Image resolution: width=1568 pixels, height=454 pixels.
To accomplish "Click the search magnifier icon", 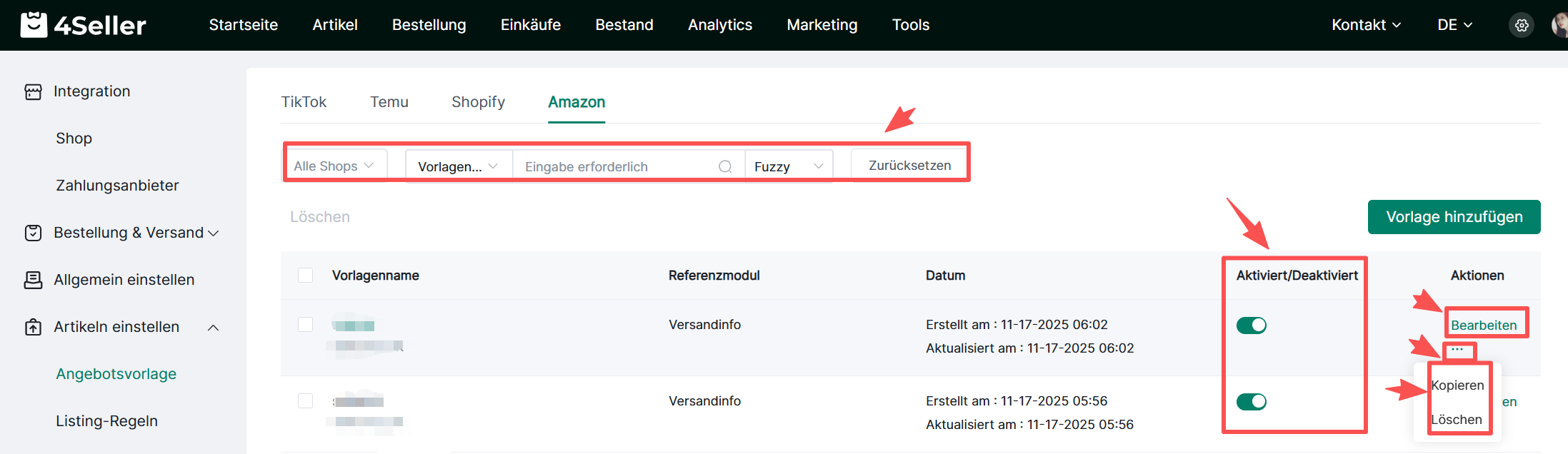I will [725, 166].
